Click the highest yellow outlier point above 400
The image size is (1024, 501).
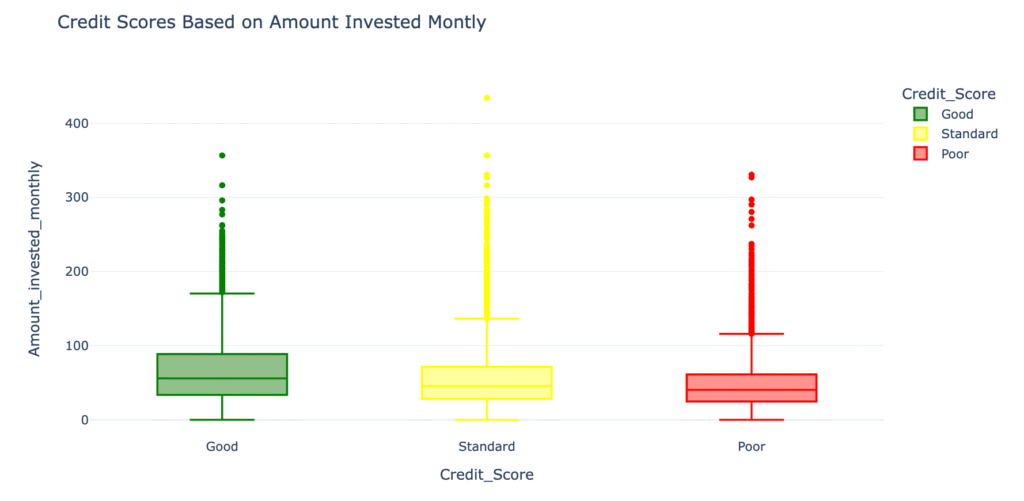pos(487,98)
